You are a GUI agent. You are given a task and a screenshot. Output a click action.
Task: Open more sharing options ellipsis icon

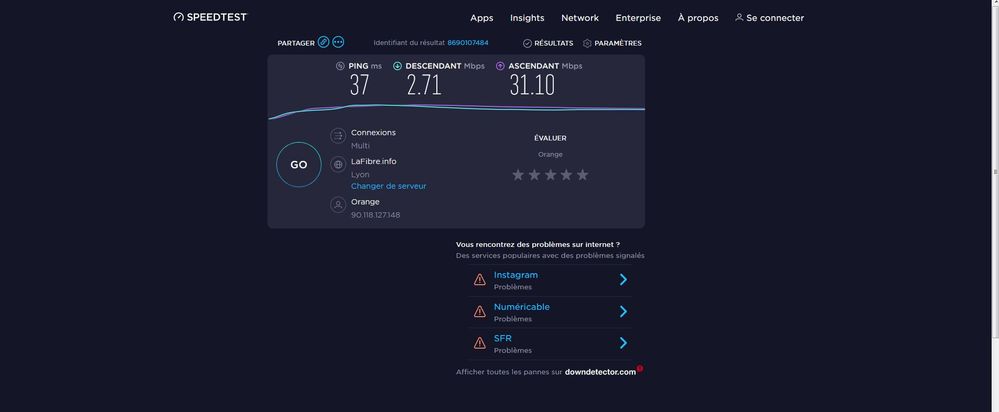tap(338, 42)
